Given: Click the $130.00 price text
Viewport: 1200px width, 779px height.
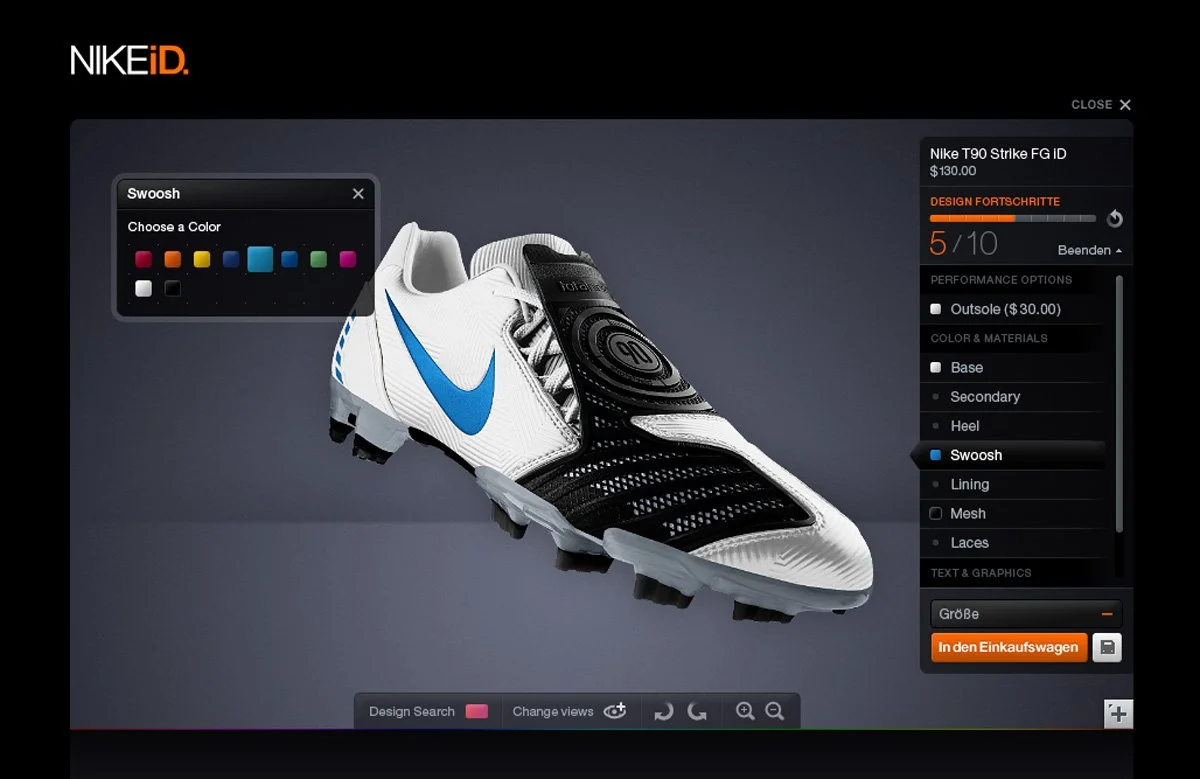Looking at the screenshot, I should pos(953,171).
